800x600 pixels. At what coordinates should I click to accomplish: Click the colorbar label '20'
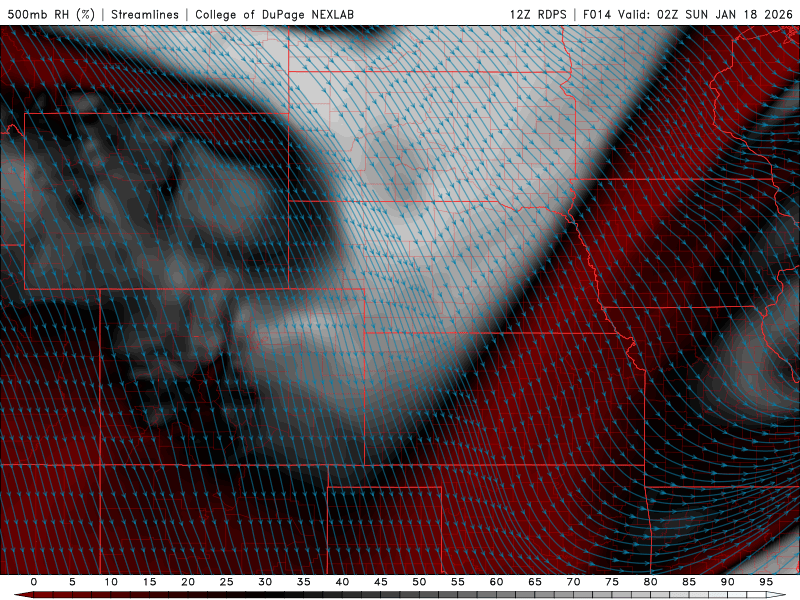point(188,582)
